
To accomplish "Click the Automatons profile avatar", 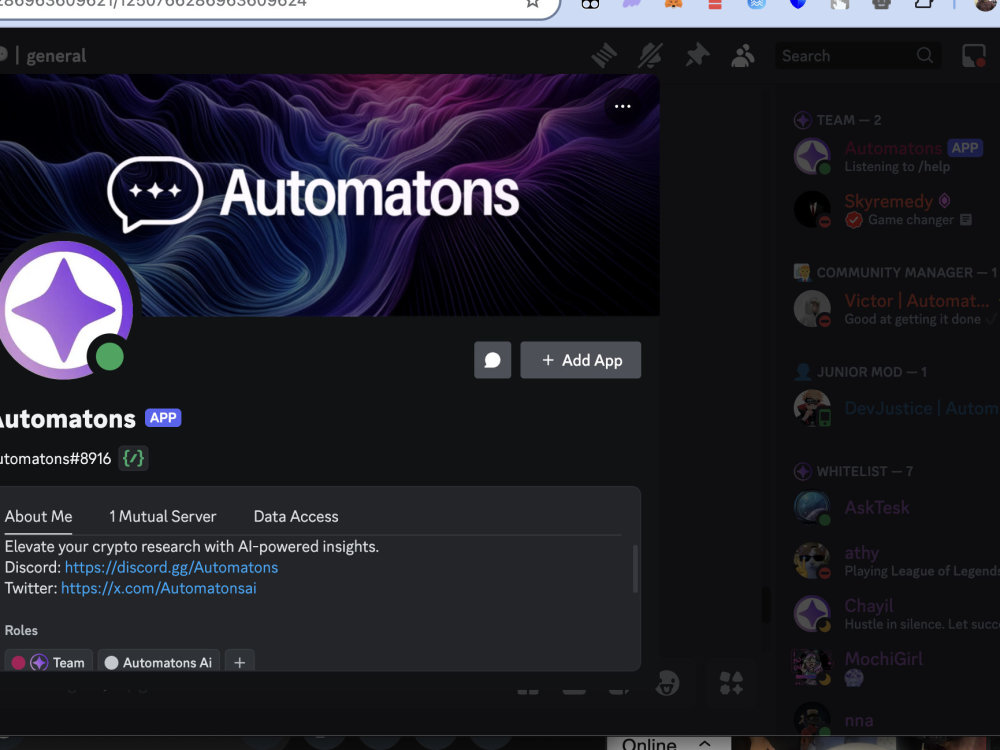I will click(64, 311).
